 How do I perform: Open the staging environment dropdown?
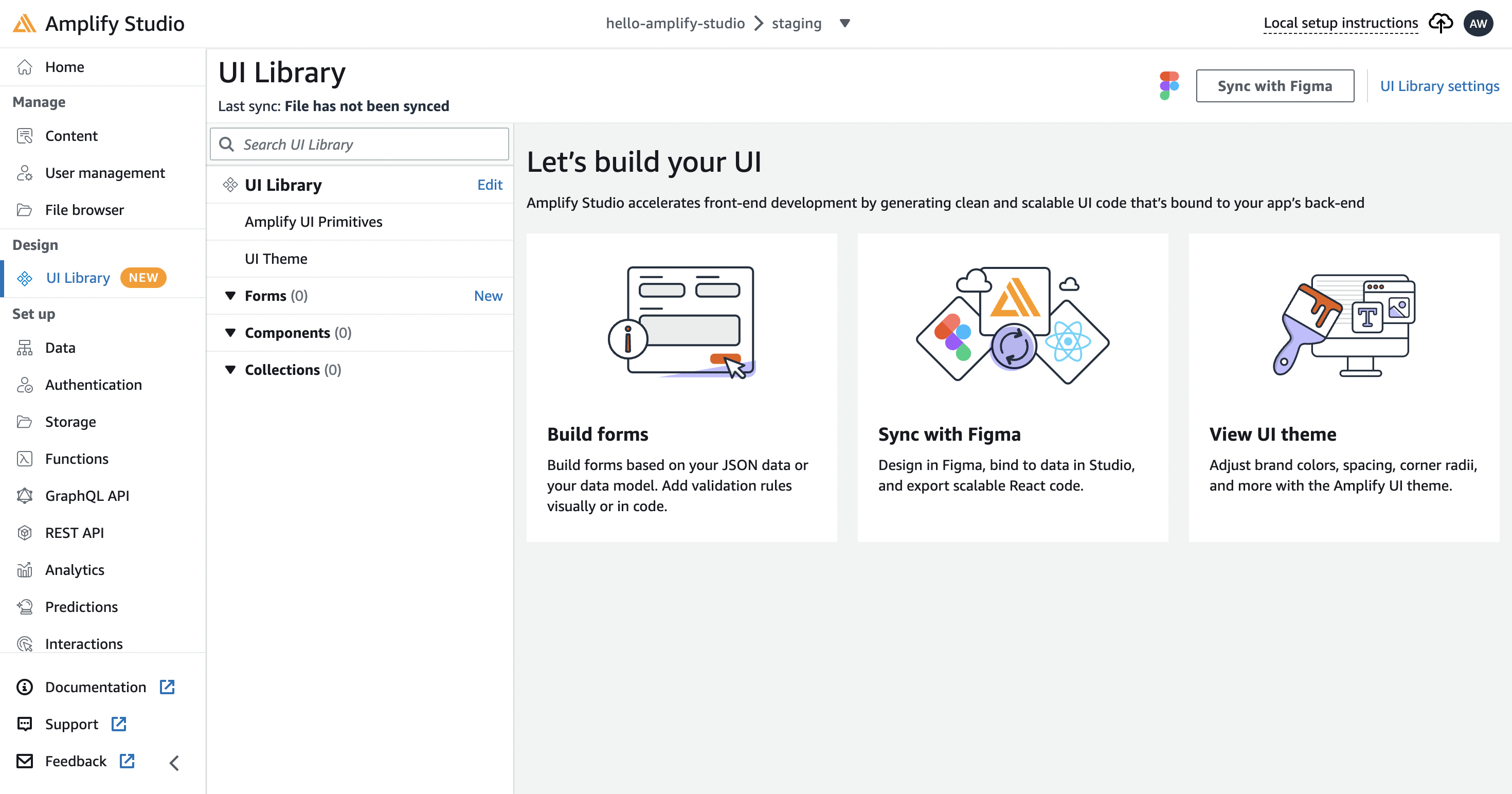845,24
